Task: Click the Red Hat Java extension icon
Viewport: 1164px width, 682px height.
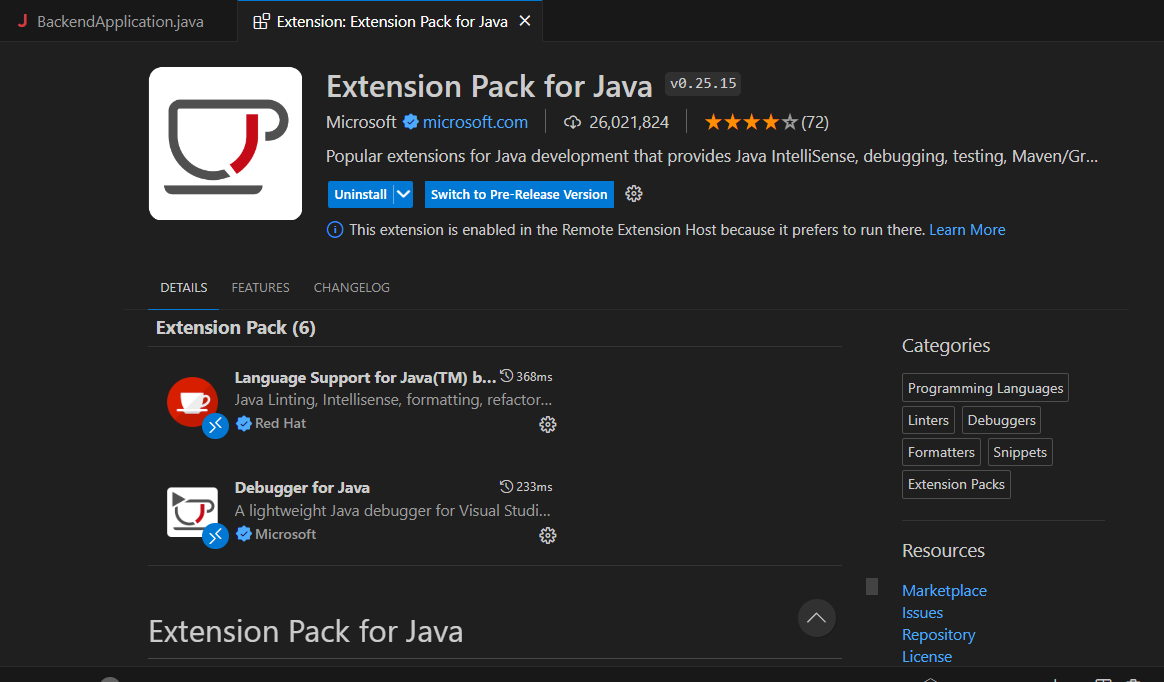Action: pos(192,402)
